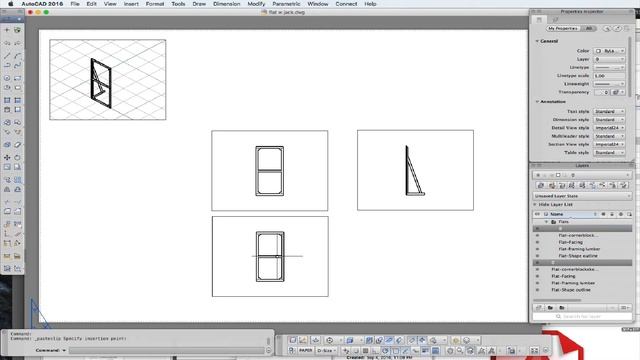Click the Hide Layer List disclosure triangle
This screenshot has width=640, height=360.
[x=535, y=204]
